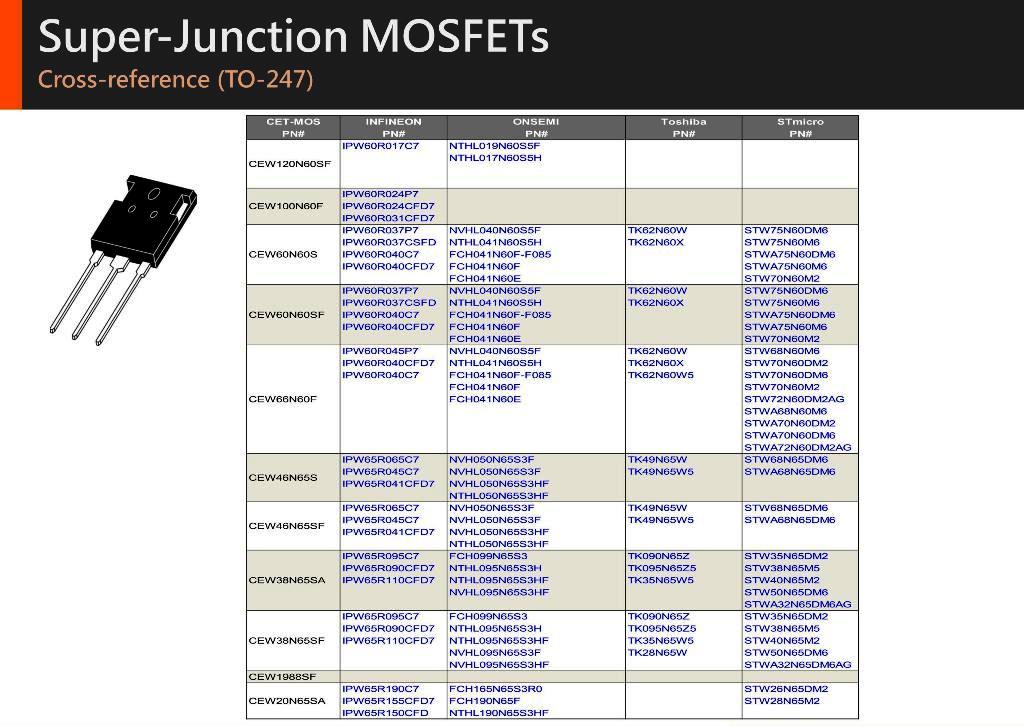Click the CEW1988SF row label
This screenshot has width=1024, height=726.
(282, 677)
